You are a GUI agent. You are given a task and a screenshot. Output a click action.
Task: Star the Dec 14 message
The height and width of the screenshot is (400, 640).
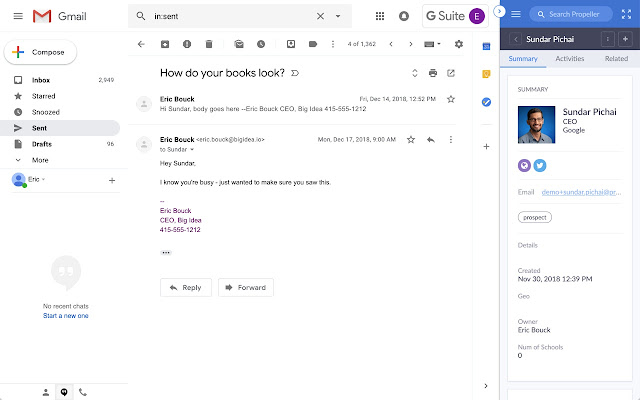pos(451,99)
